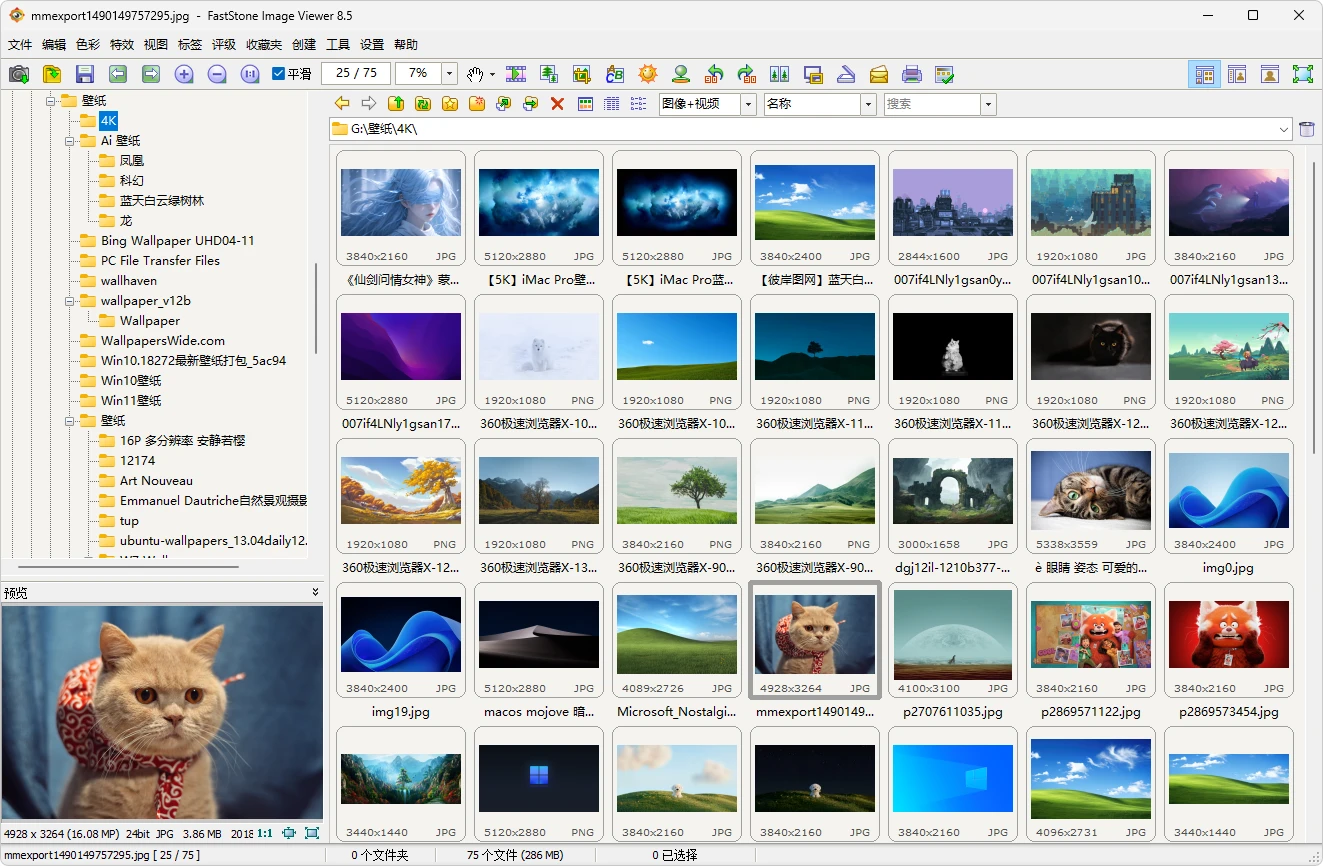
Task: Collapse the Ai 壁纸 tree node
Action: 70,141
